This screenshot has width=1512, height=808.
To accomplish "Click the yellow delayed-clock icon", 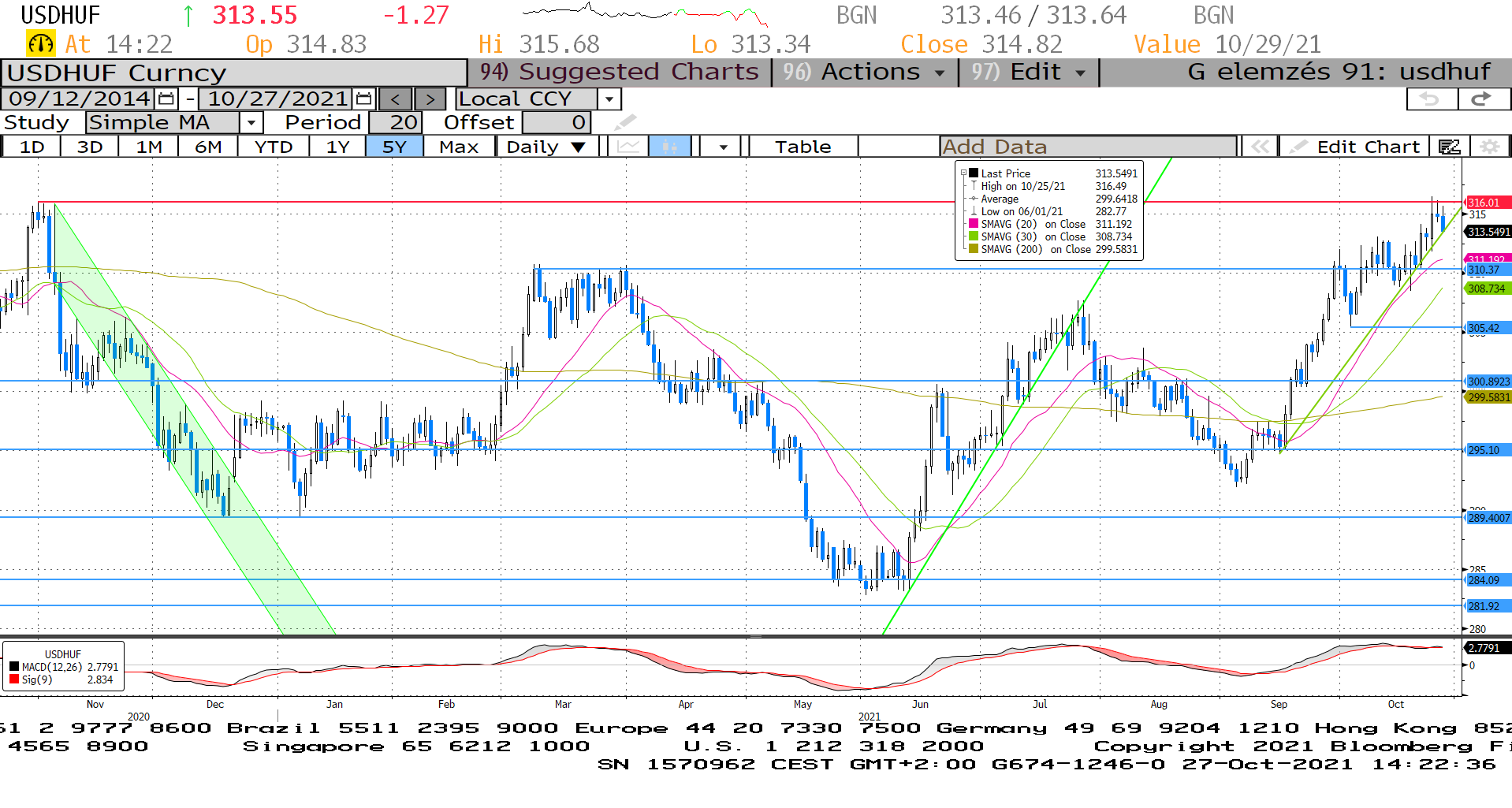I will (x=40, y=44).
